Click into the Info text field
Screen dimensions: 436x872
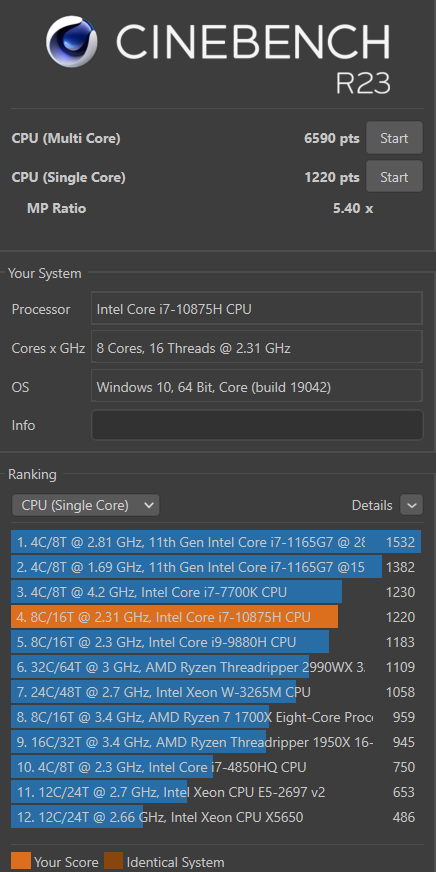point(257,425)
